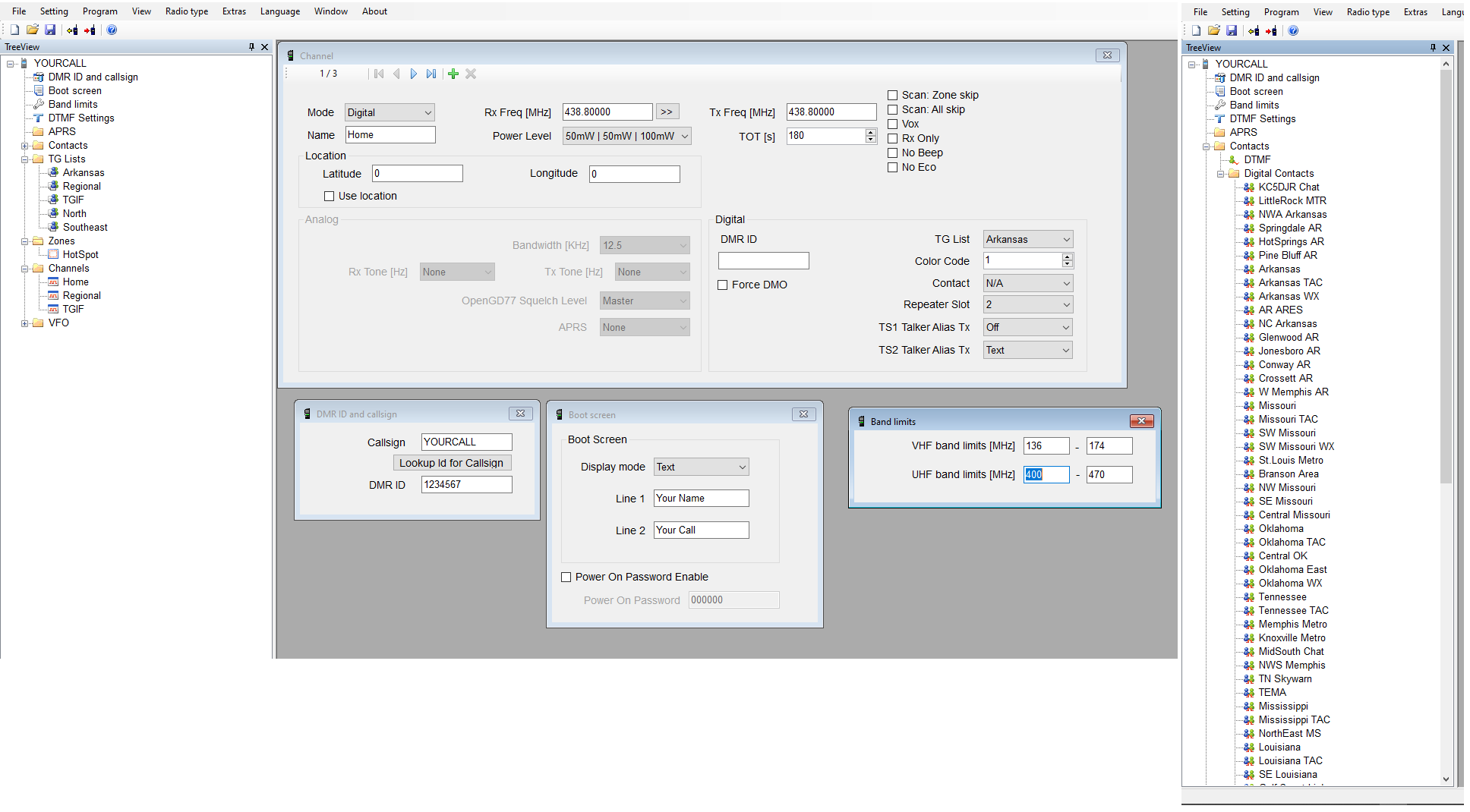Open the blue Help icon in left window toolbar
Screen dimensions: 1470x812
[x=112, y=30]
